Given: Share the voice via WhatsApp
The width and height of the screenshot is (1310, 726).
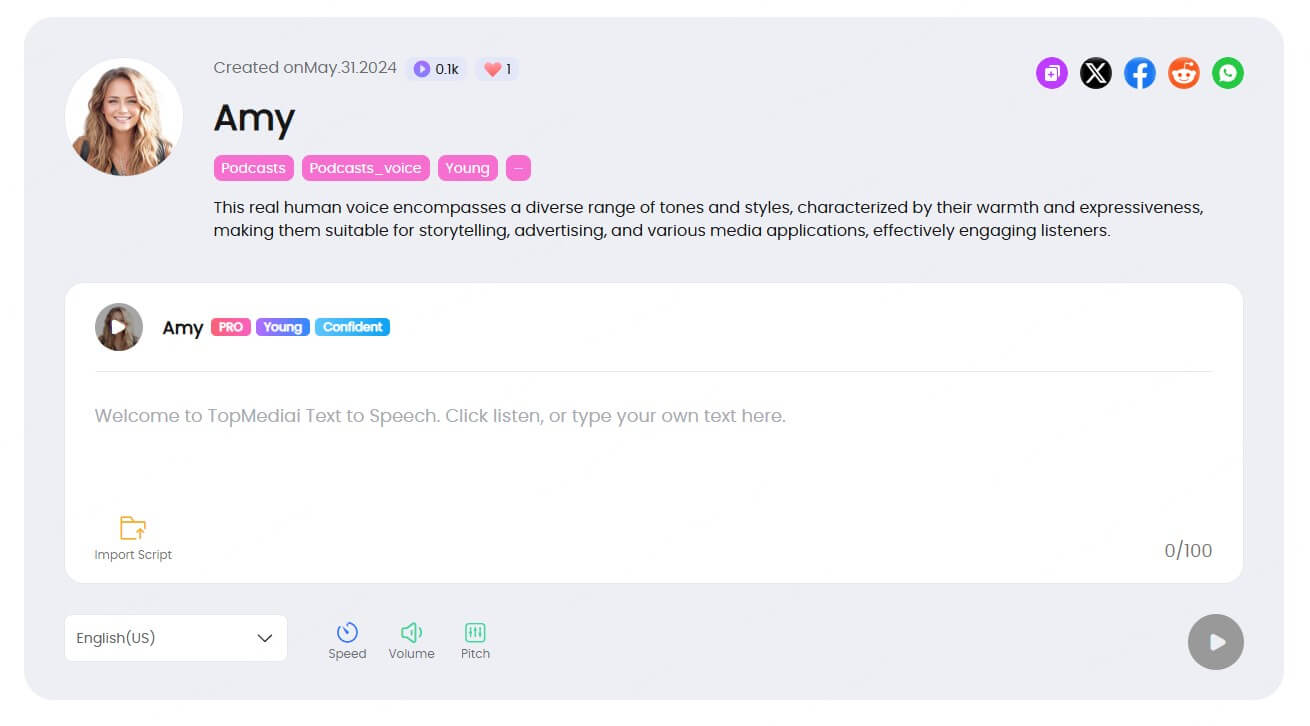Looking at the screenshot, I should point(1228,73).
